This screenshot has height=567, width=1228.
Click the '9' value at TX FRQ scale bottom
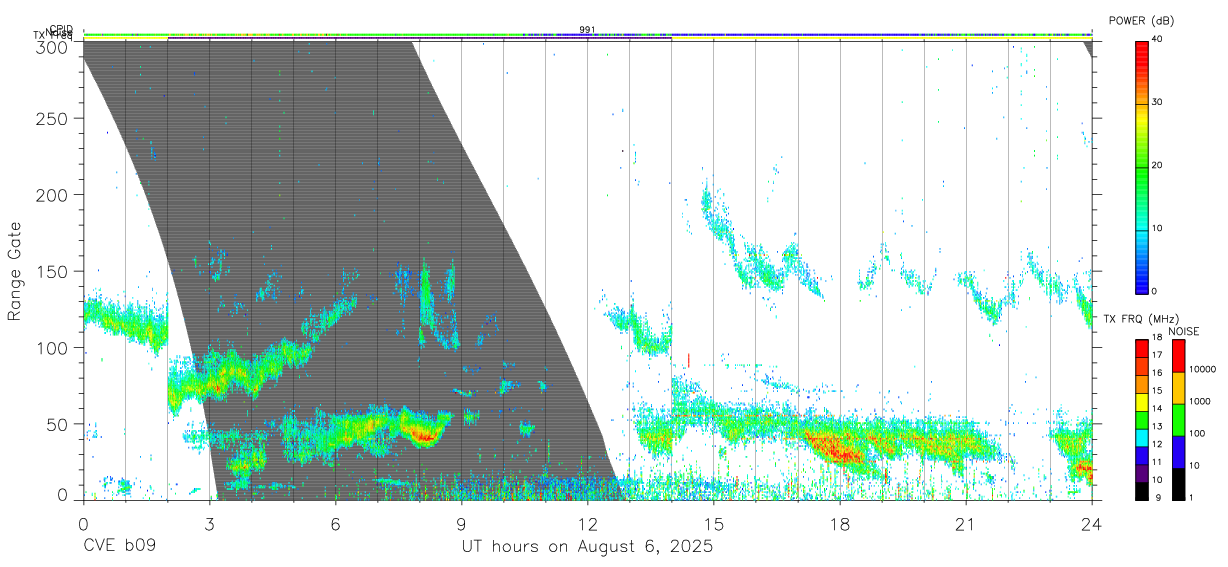pos(1156,497)
